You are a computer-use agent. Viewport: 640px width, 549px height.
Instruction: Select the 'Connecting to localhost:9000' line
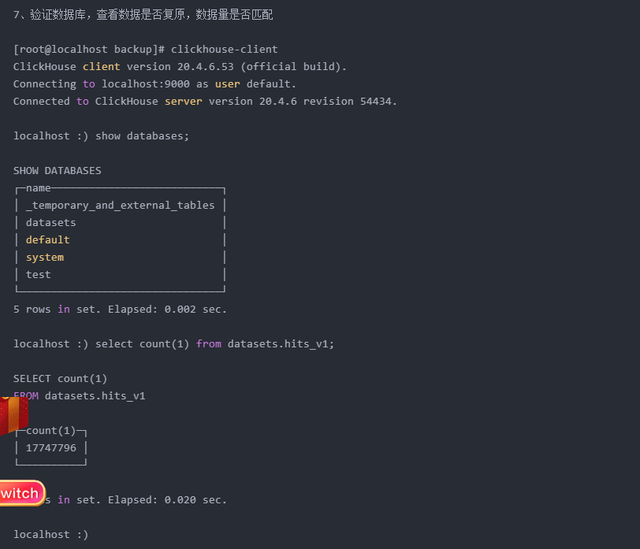(155, 84)
